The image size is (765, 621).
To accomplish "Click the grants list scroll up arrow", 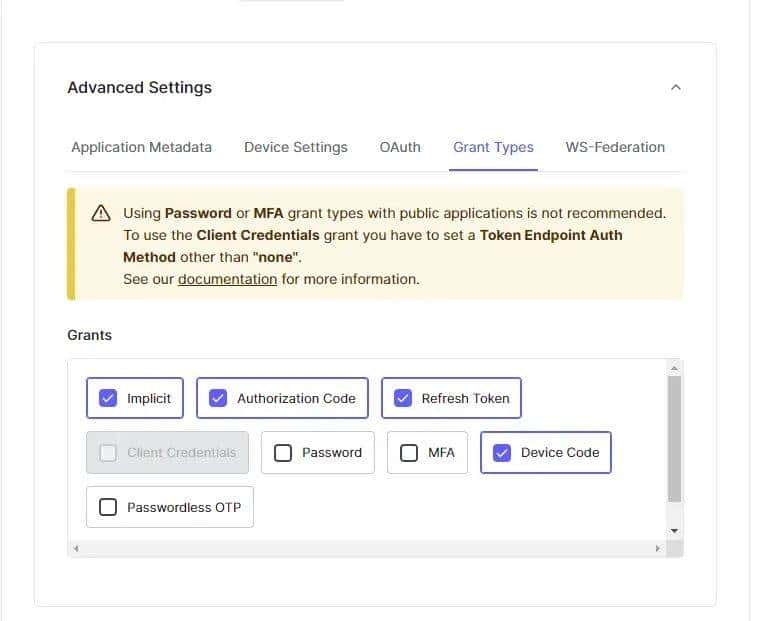I will (675, 368).
